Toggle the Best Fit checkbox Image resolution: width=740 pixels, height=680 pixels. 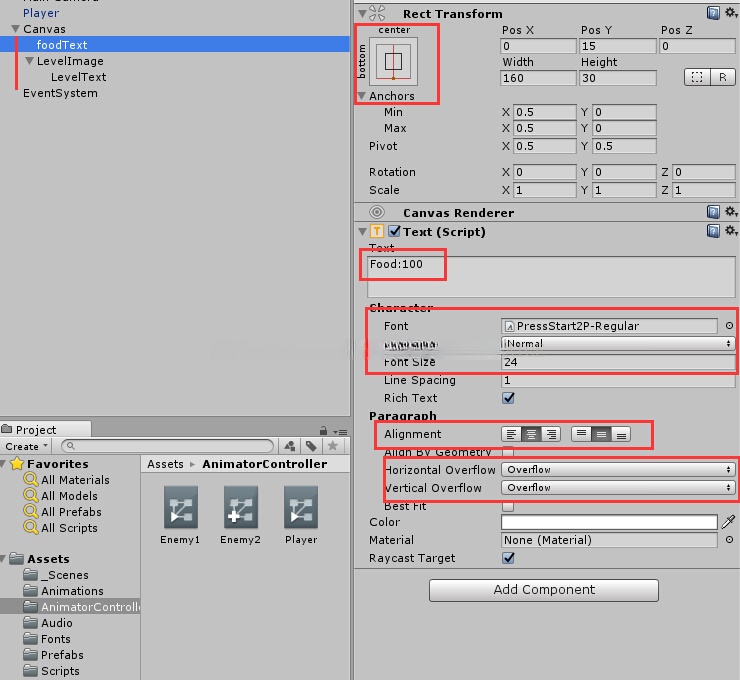point(508,506)
